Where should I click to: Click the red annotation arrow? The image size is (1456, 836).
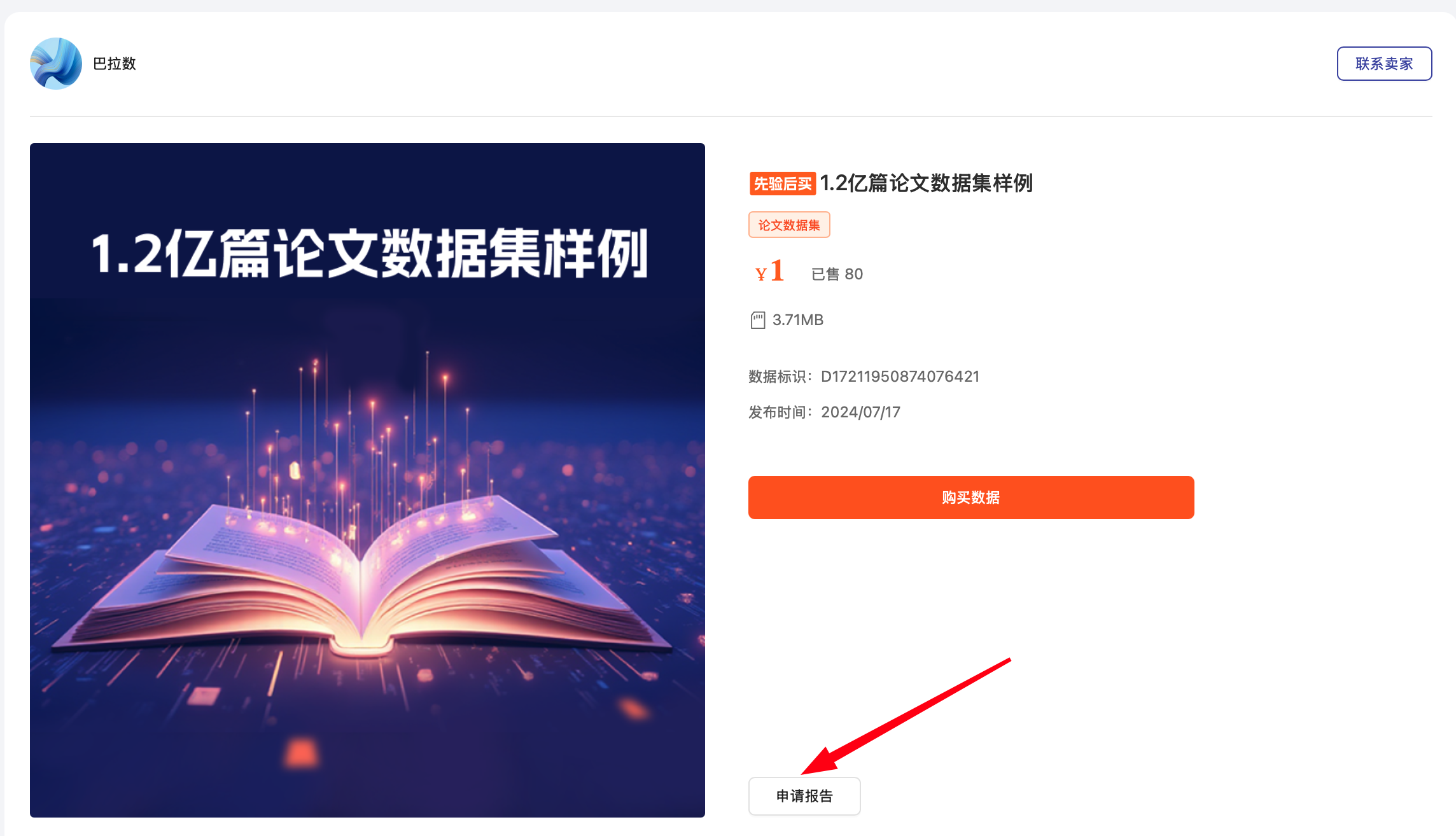[x=906, y=716]
